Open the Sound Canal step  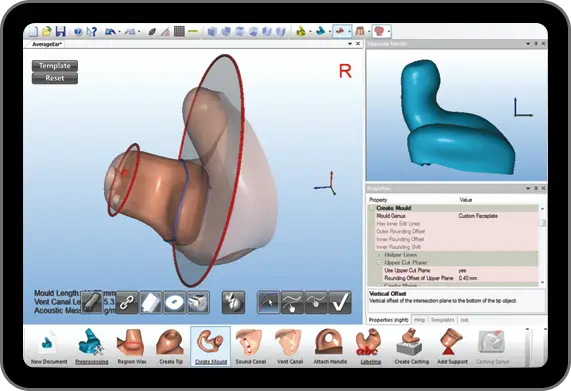[x=250, y=346]
